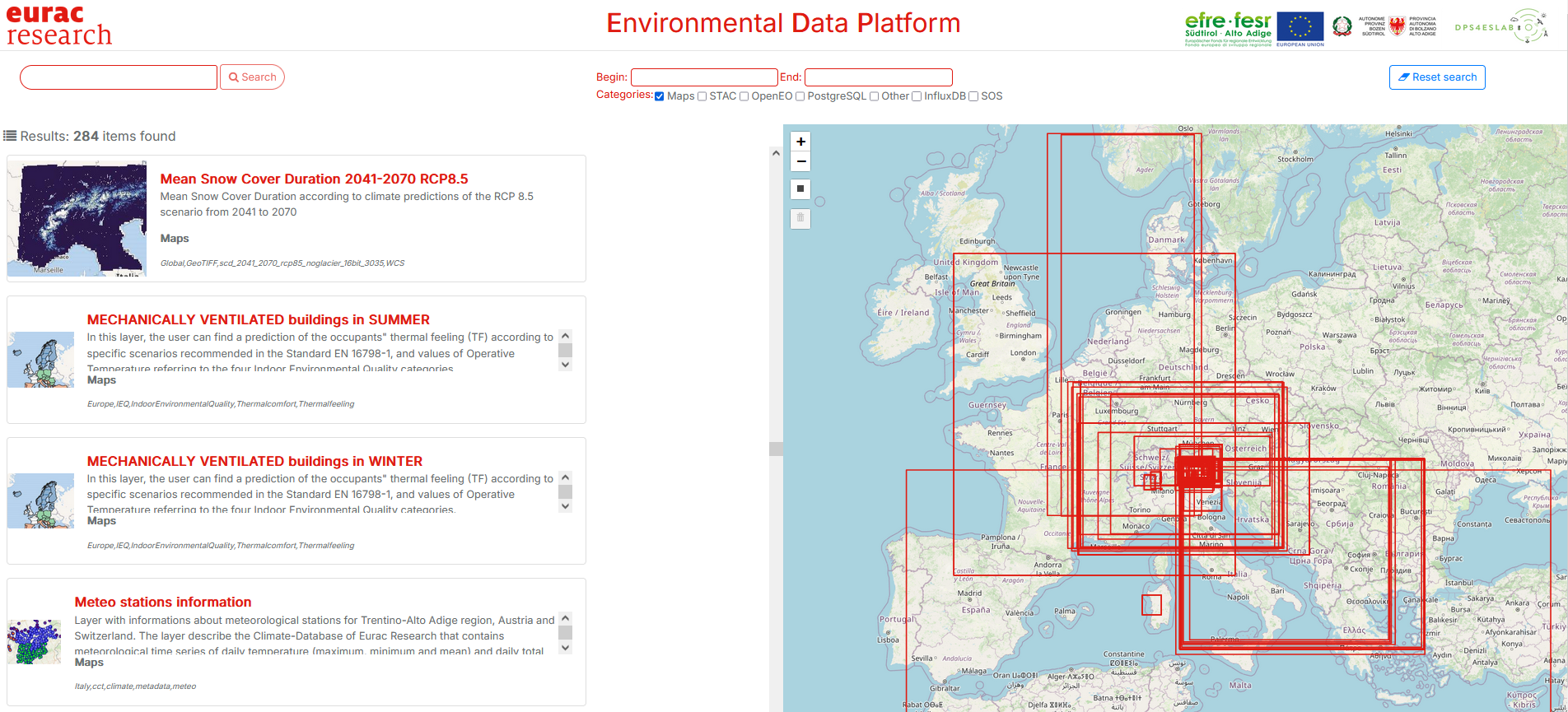Select the rectangle draw tool on map
1568x712 pixels.
point(800,189)
